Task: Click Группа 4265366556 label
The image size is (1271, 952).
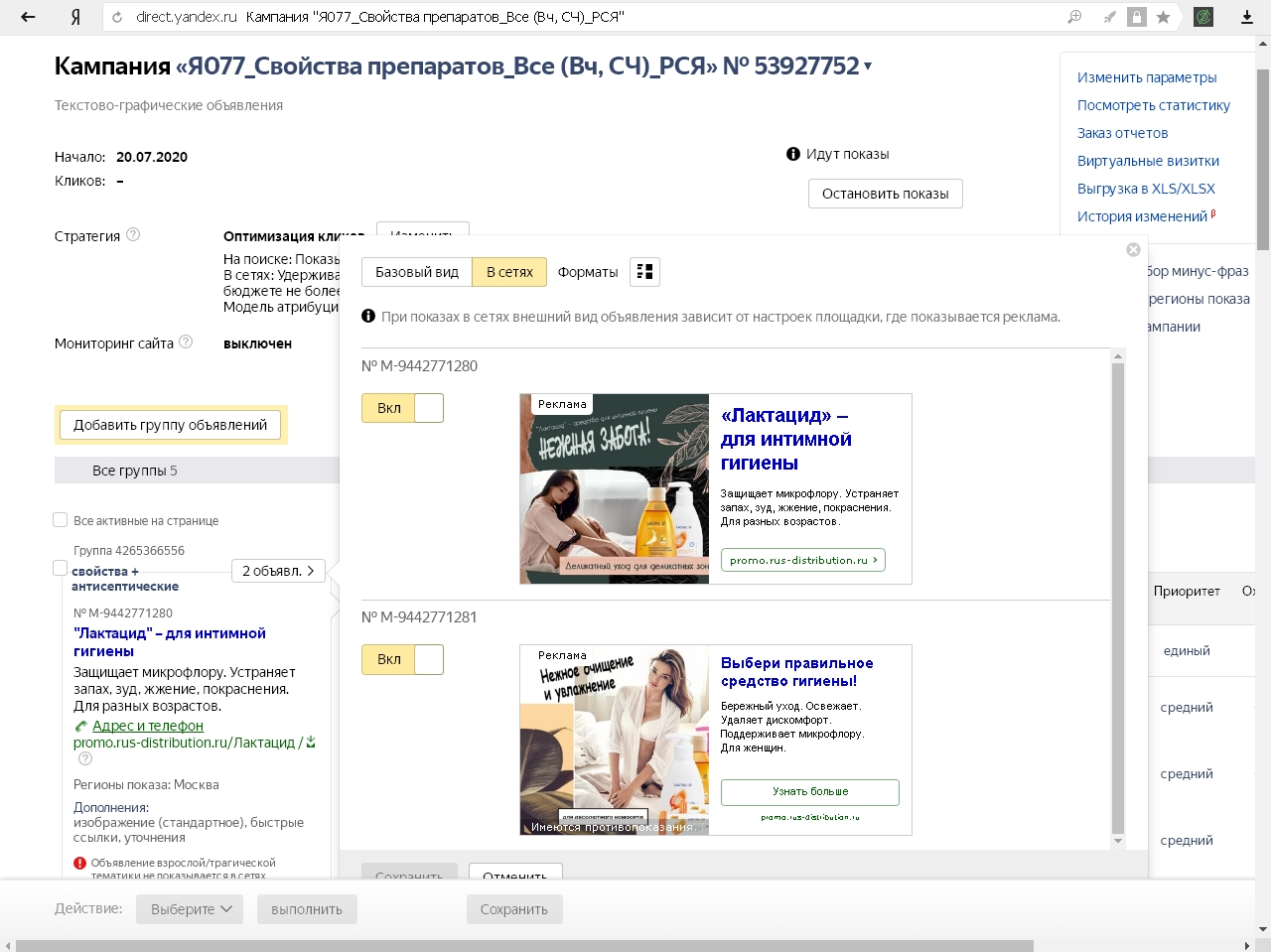Action: pyautogui.click(x=129, y=551)
